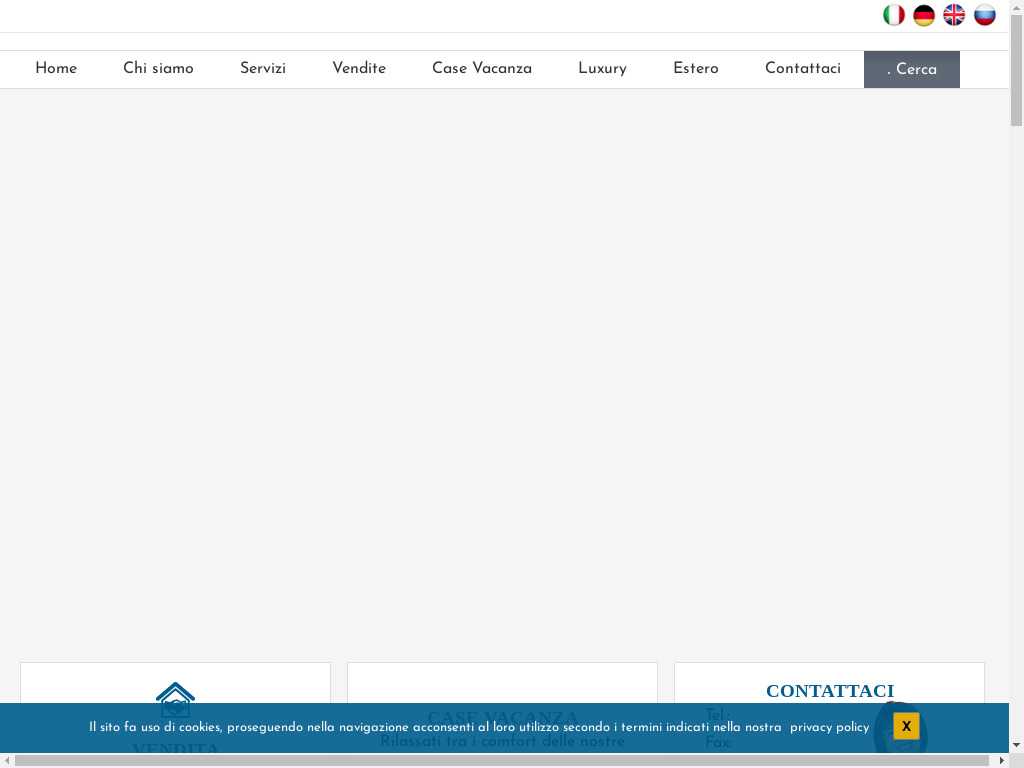This screenshot has width=1024, height=768.
Task: Switch site language to German flag
Action: [923, 15]
